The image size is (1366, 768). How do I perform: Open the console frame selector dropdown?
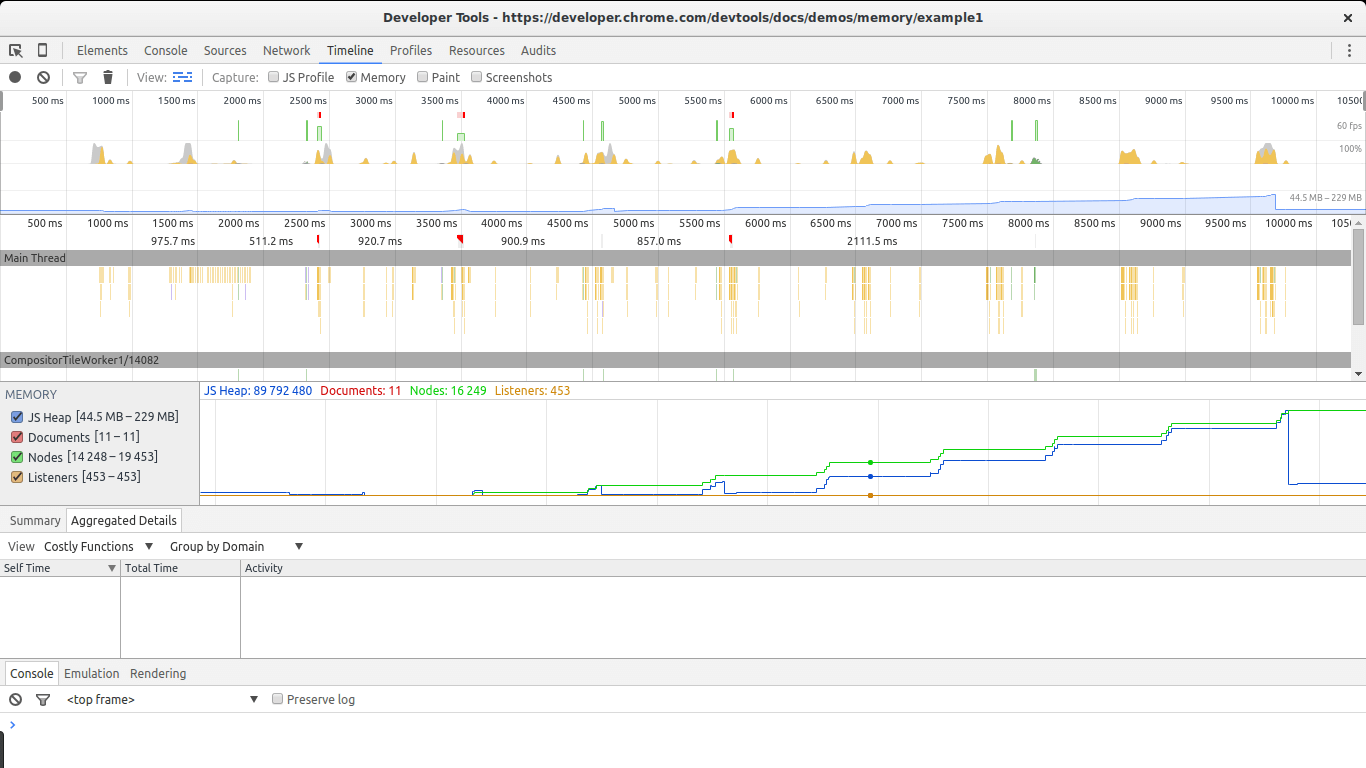pyautogui.click(x=160, y=699)
